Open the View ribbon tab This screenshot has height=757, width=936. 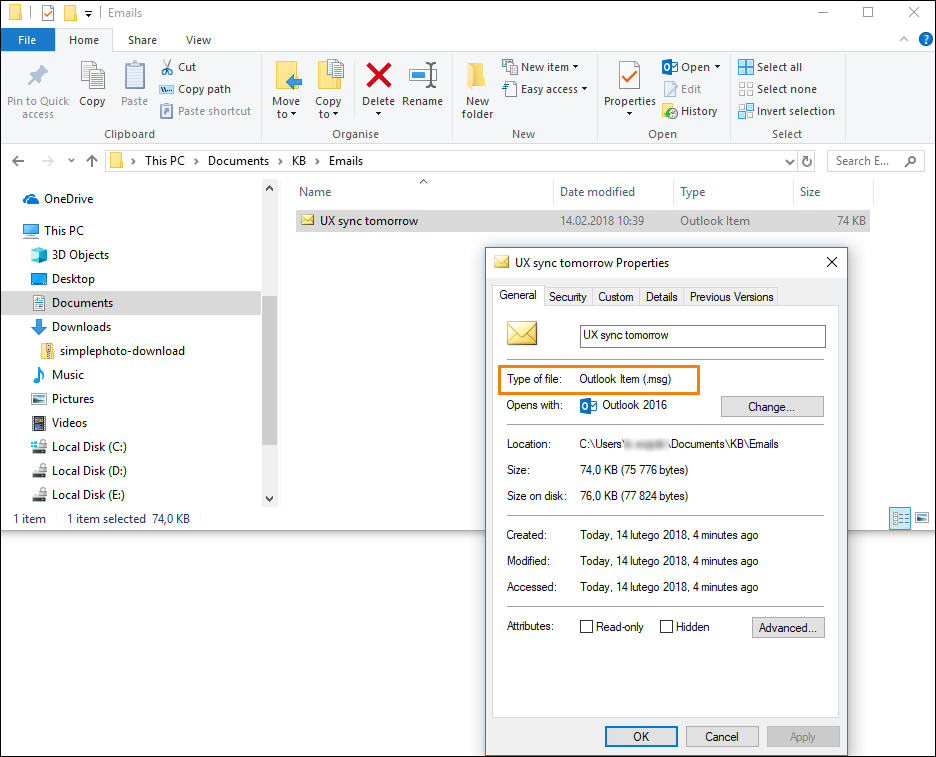click(x=198, y=40)
